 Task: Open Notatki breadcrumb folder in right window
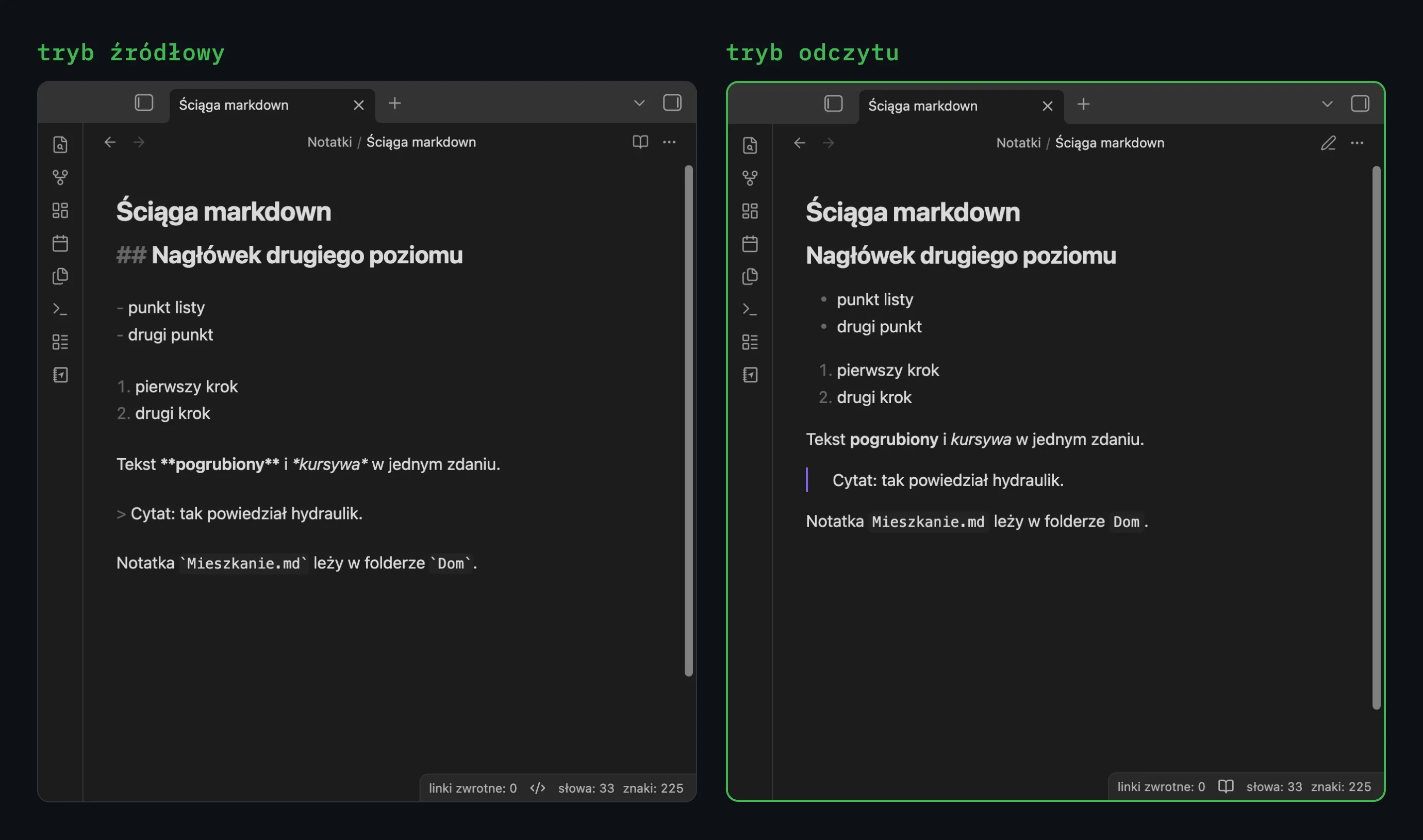[x=1018, y=143]
